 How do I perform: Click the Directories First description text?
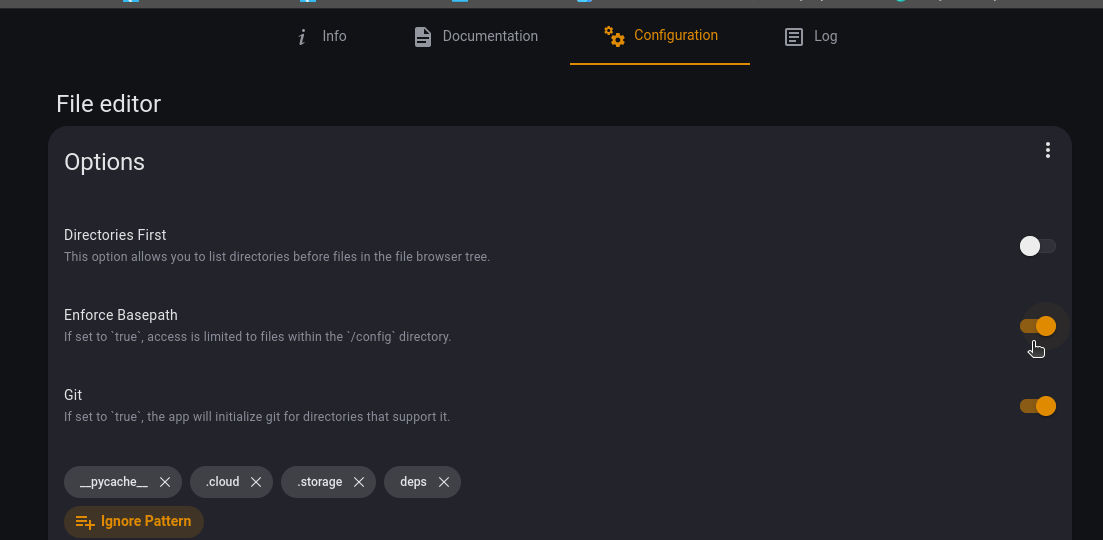pos(277,257)
